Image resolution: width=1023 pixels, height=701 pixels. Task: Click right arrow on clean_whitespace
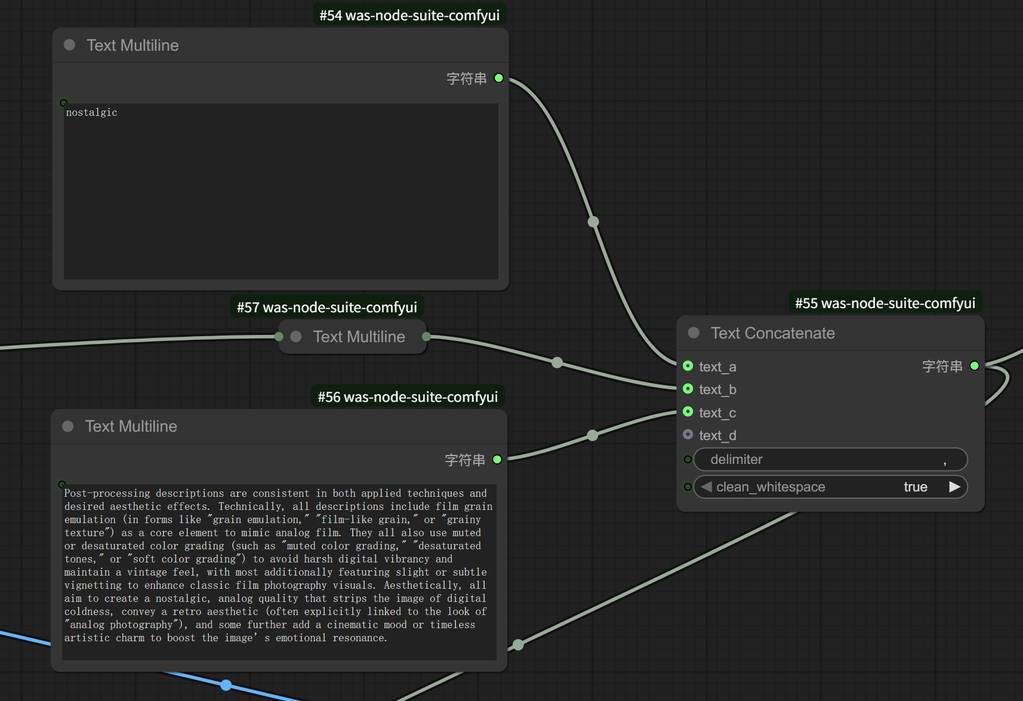coord(954,487)
